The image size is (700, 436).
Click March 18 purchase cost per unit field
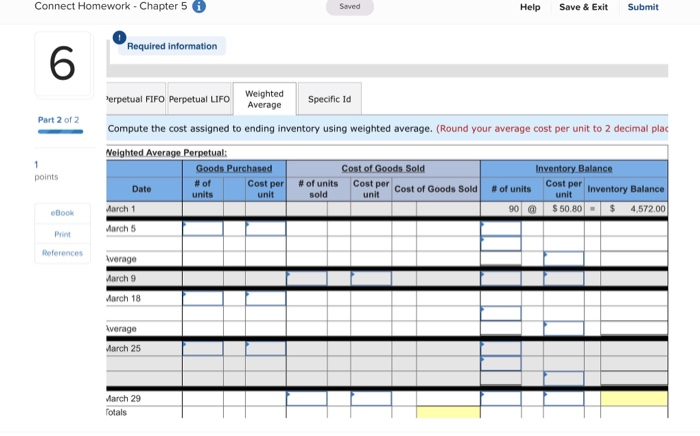tap(266, 299)
